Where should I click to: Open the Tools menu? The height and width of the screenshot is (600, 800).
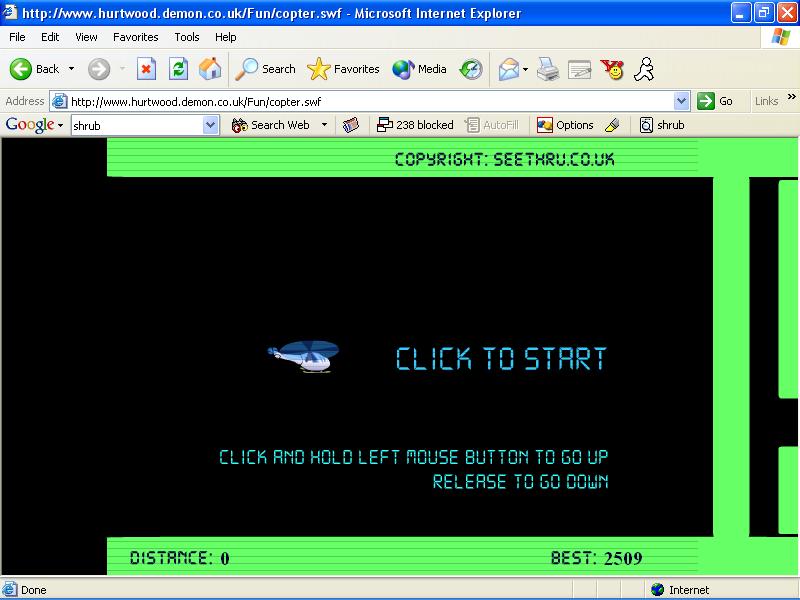point(187,37)
